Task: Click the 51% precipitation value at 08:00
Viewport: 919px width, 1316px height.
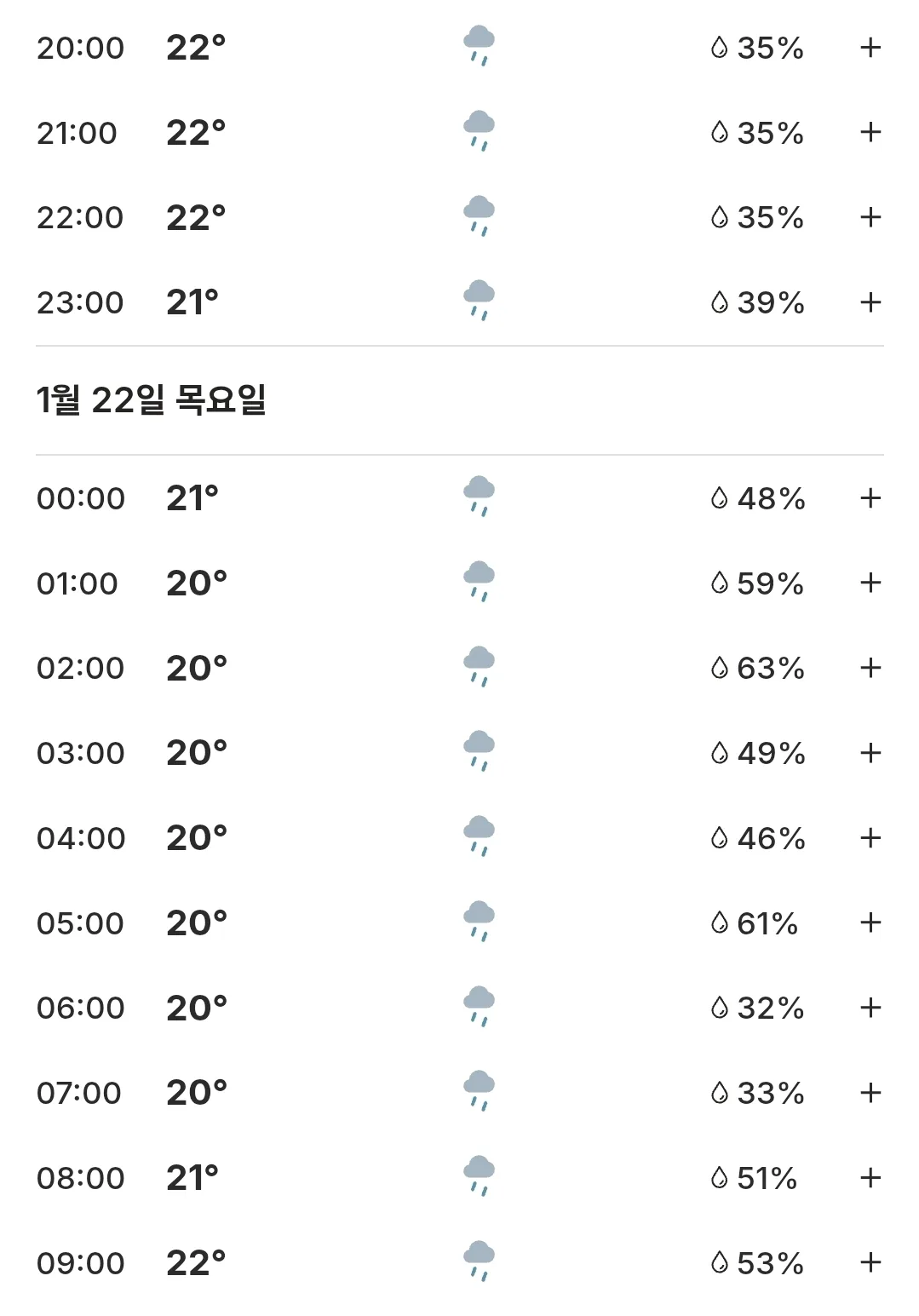Action: [767, 1178]
